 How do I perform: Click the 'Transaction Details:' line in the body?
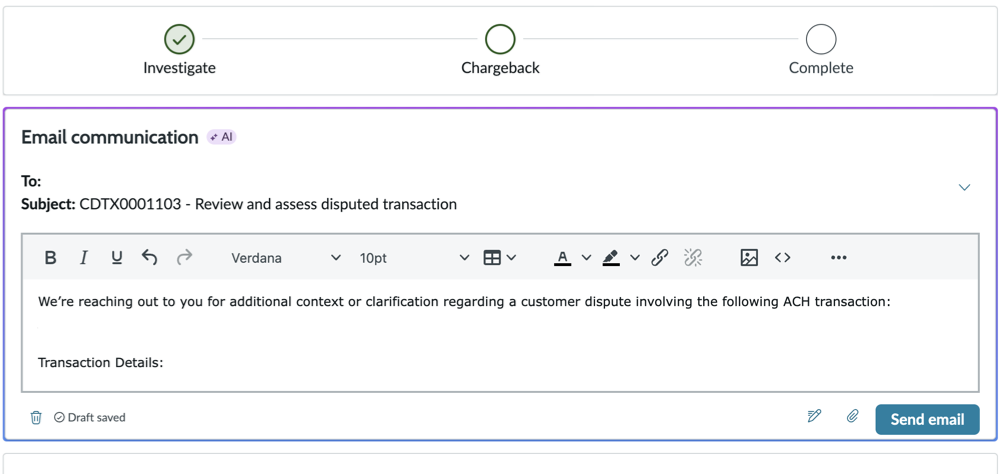[101, 362]
